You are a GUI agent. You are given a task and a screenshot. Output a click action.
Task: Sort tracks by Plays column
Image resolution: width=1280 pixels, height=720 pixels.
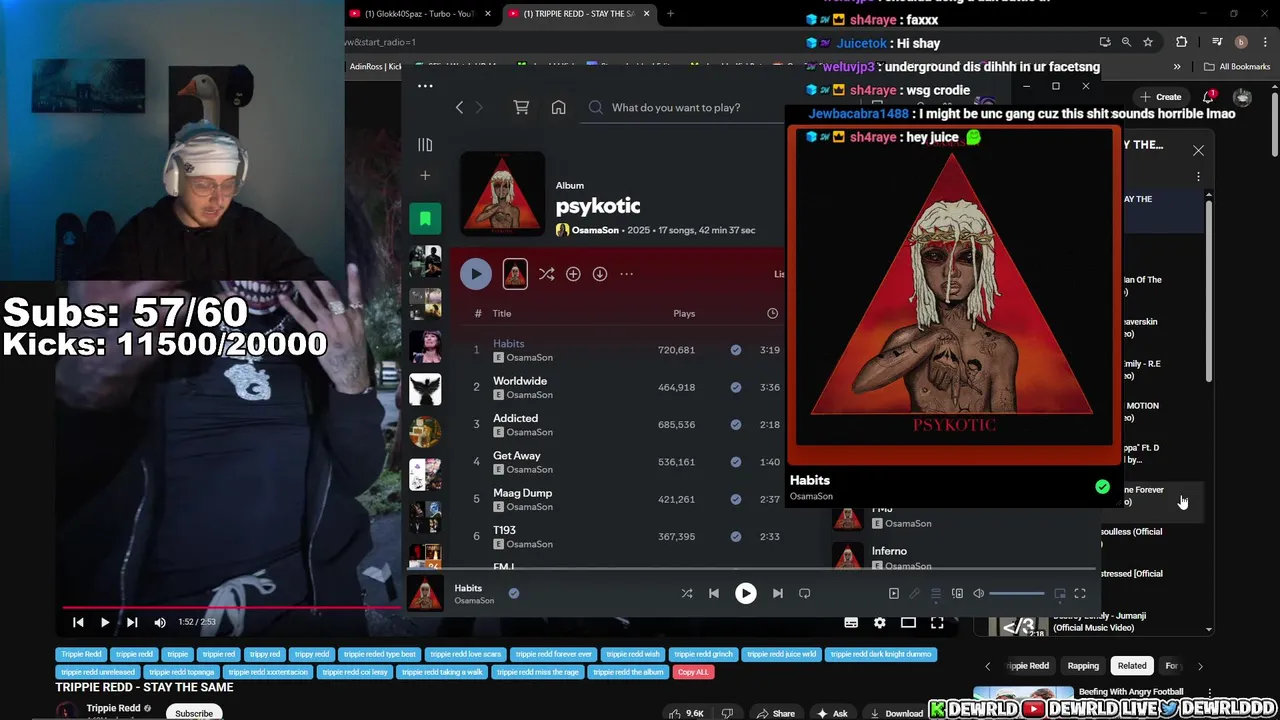(x=684, y=314)
